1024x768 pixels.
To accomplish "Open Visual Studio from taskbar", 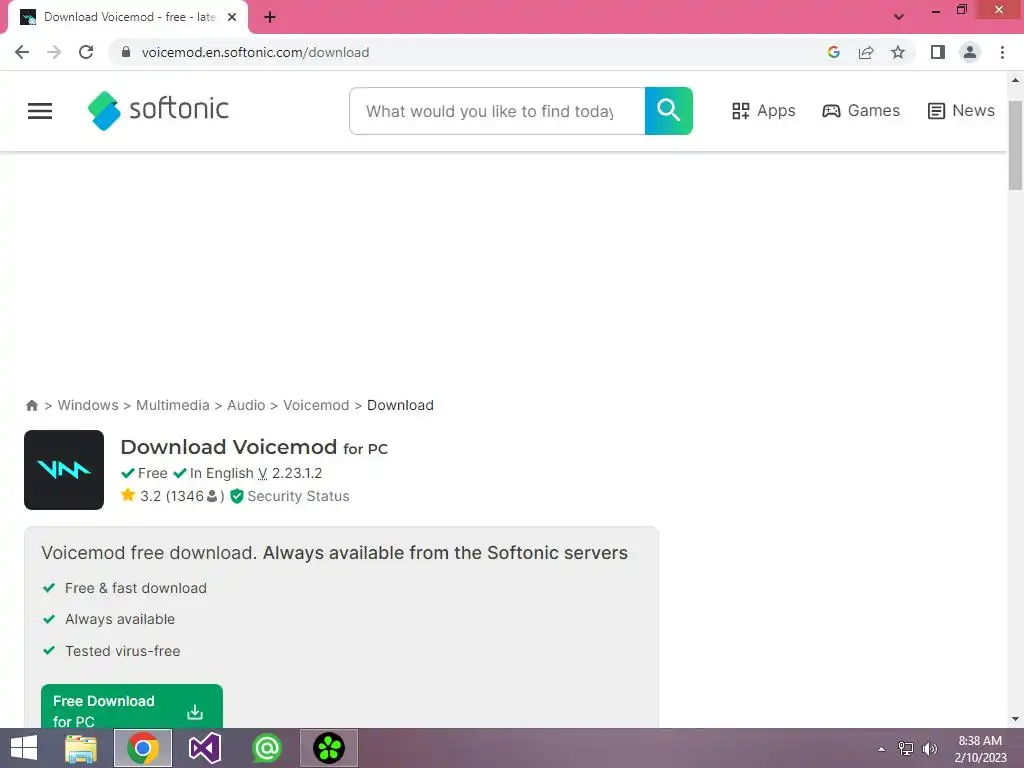I will click(204, 748).
